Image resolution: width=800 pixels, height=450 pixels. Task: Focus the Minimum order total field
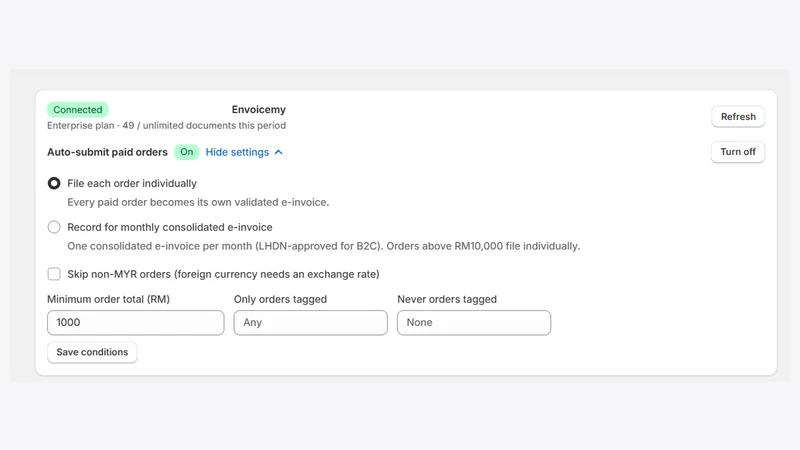[x=136, y=322]
